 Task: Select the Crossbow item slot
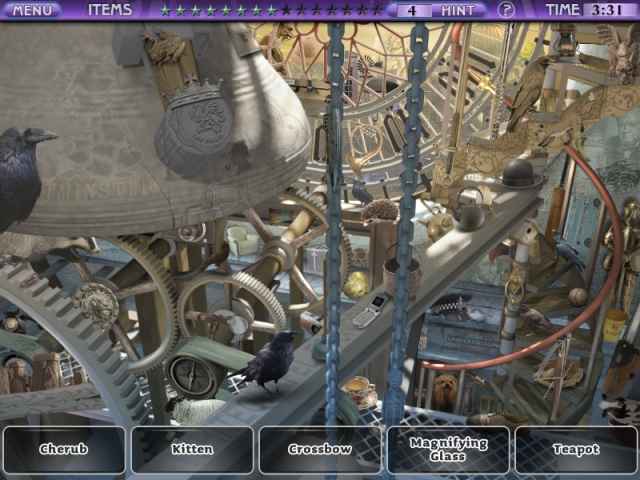tap(320, 449)
